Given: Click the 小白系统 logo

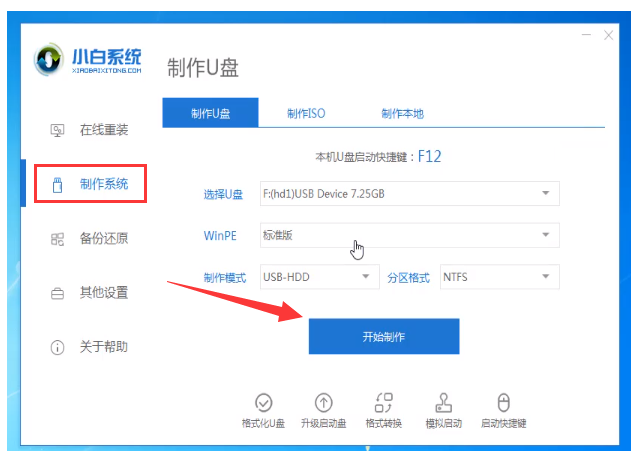Looking at the screenshot, I should point(87,61).
